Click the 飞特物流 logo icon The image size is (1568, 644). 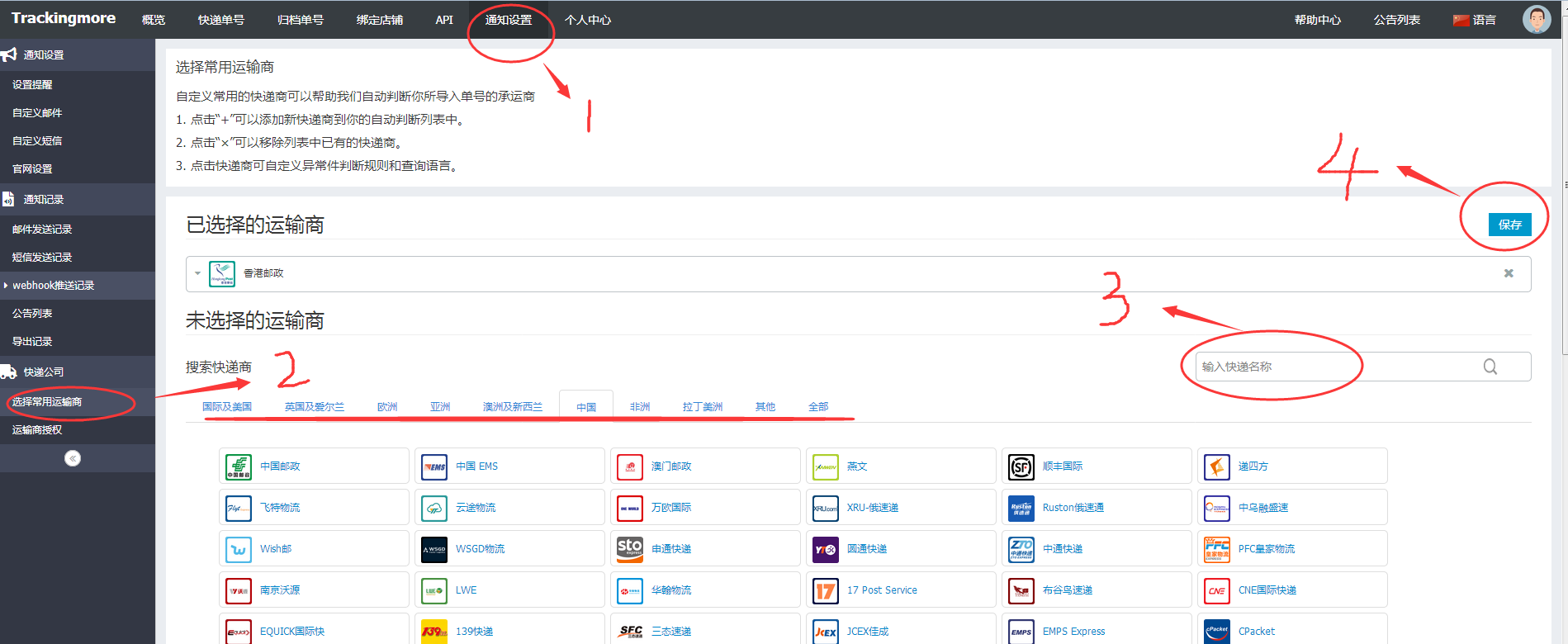[x=239, y=508]
